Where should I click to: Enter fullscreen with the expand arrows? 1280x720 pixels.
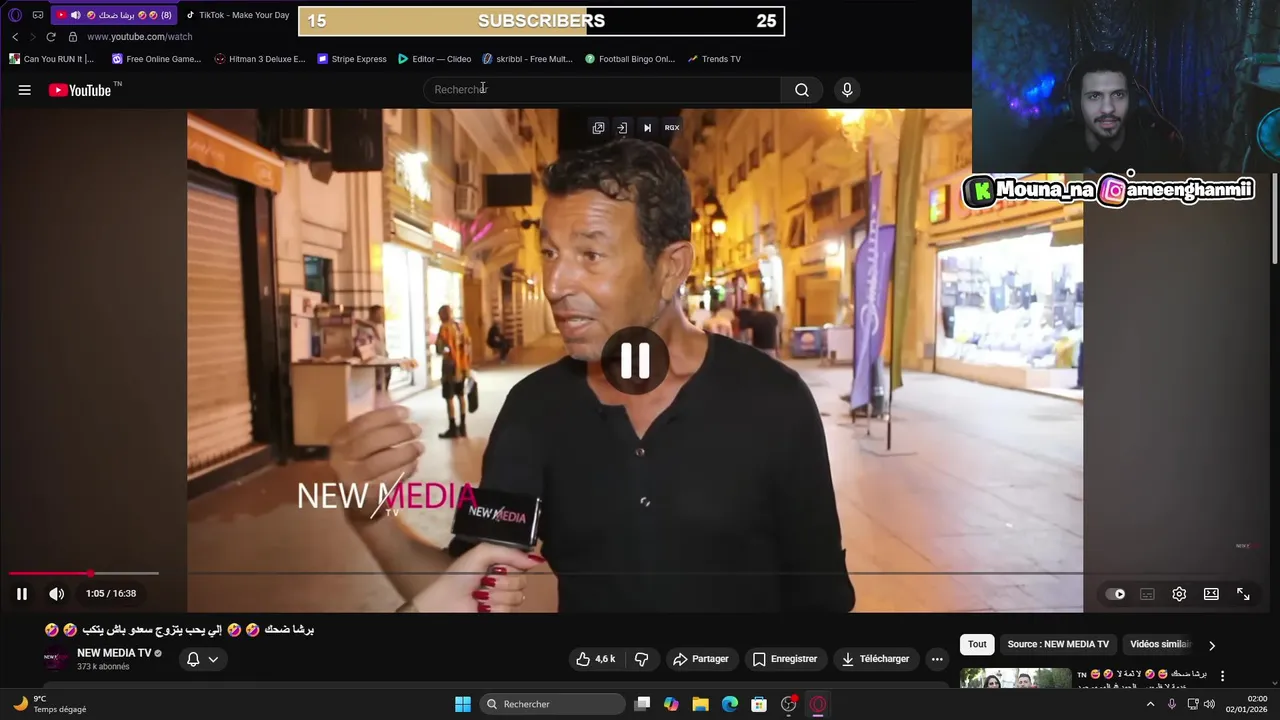coord(1243,594)
